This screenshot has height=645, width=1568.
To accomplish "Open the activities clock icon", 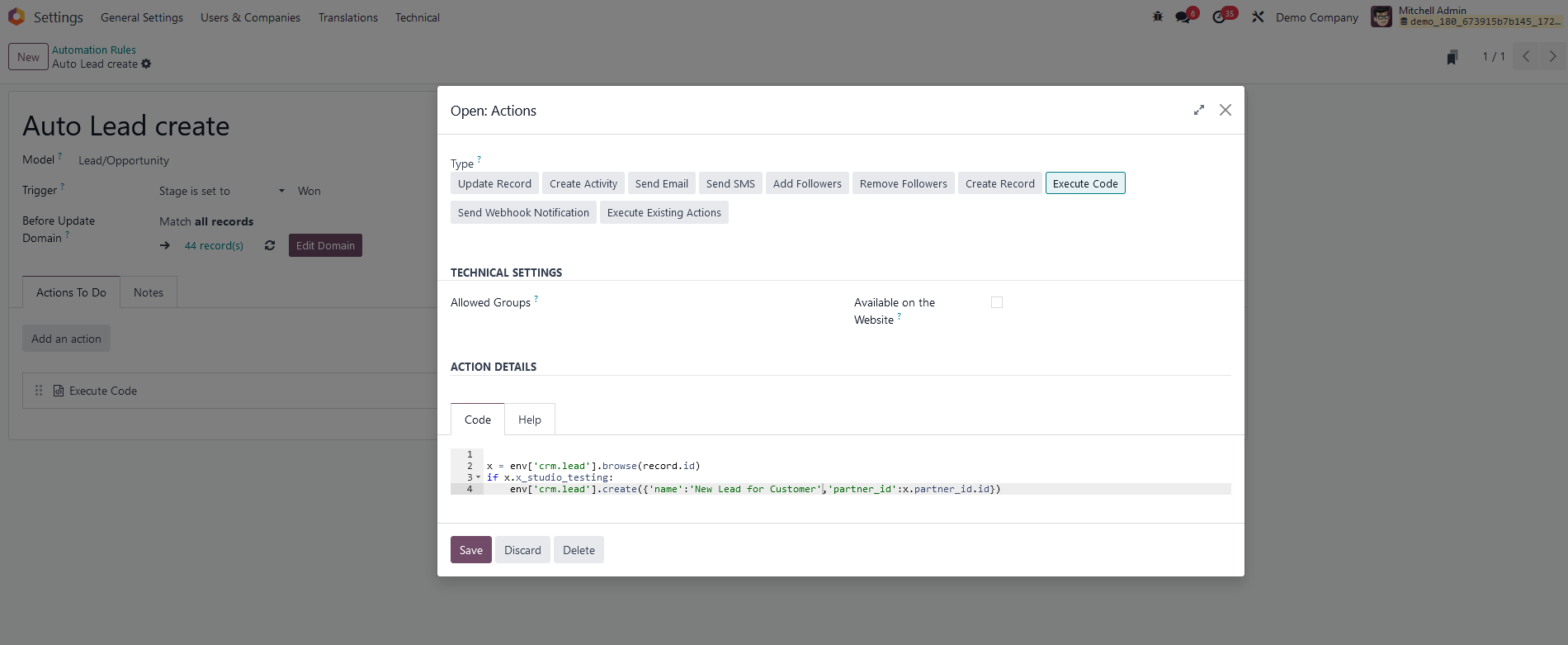I will (x=1219, y=17).
